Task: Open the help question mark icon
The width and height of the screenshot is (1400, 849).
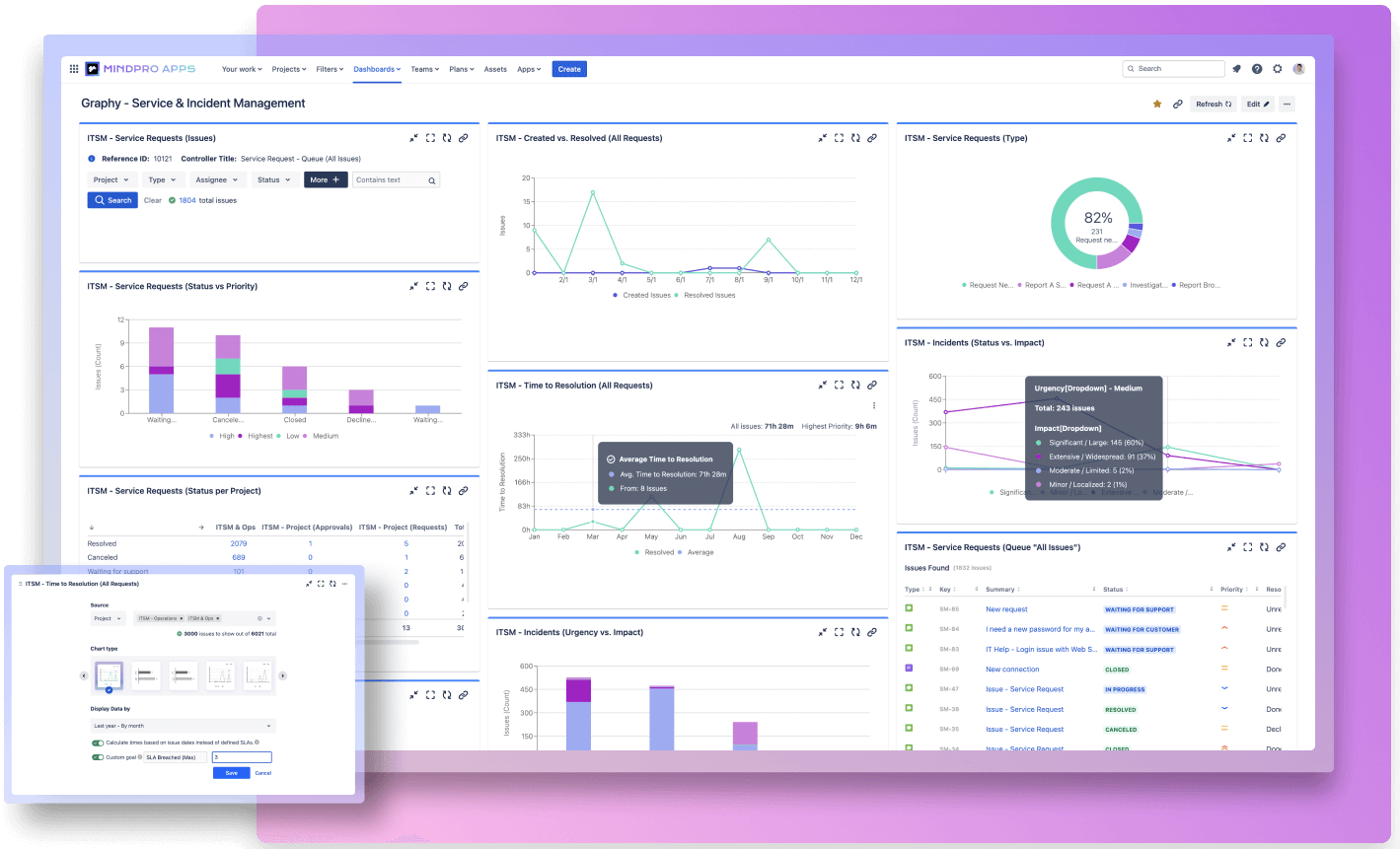Action: [1257, 69]
